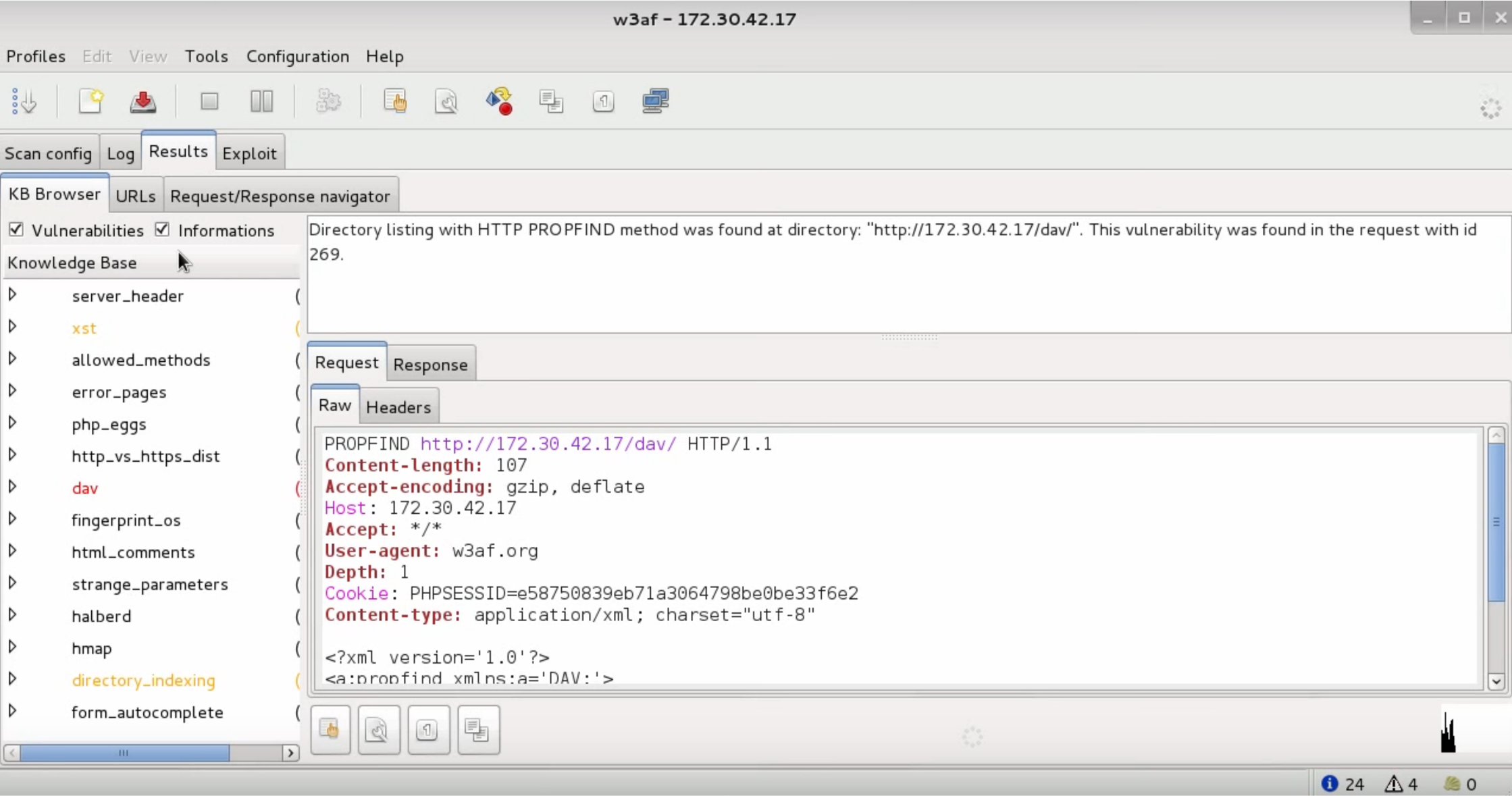Click the scan wizard toolbar icon

coord(24,102)
